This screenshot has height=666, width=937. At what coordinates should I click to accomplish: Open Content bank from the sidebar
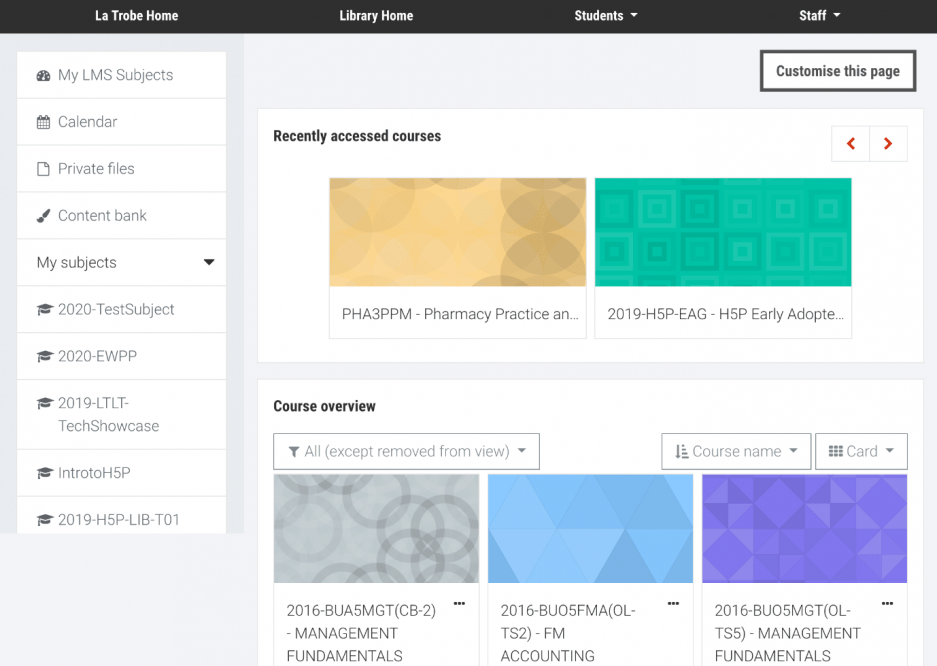click(121, 216)
